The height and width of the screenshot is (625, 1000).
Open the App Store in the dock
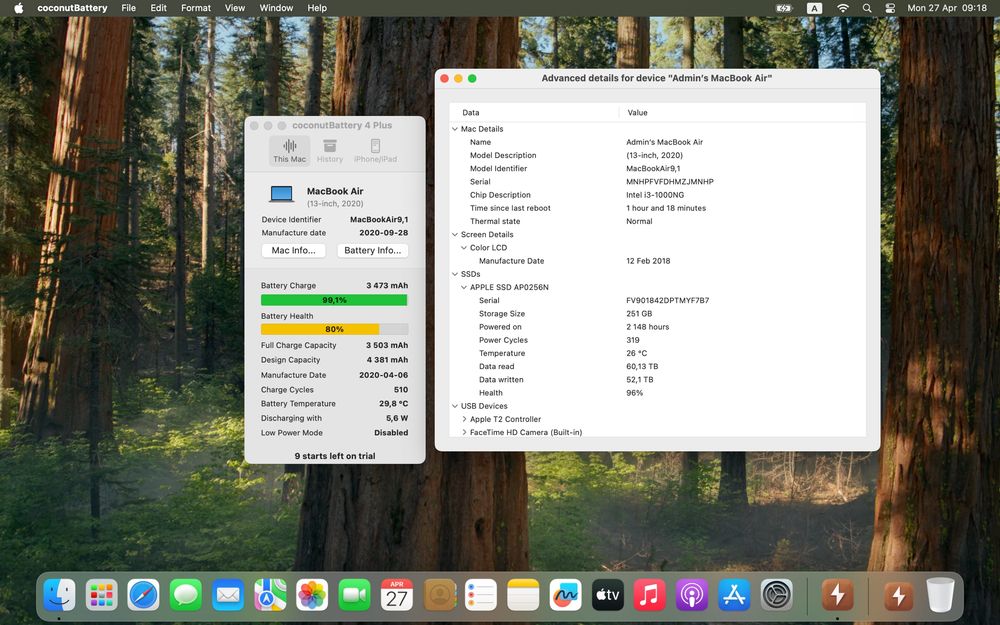734,595
